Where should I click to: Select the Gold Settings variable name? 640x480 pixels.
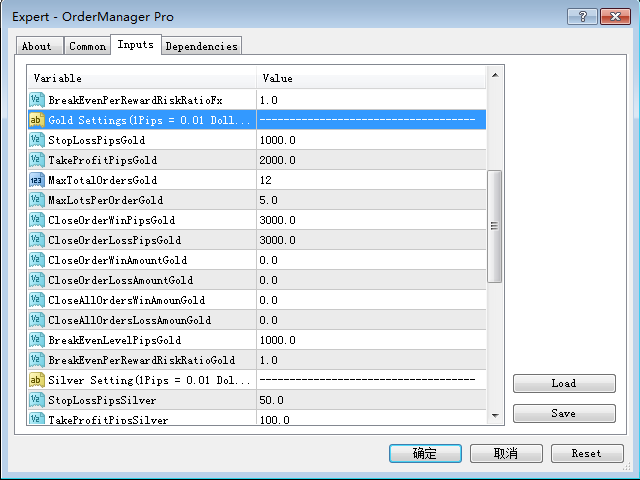point(149,120)
